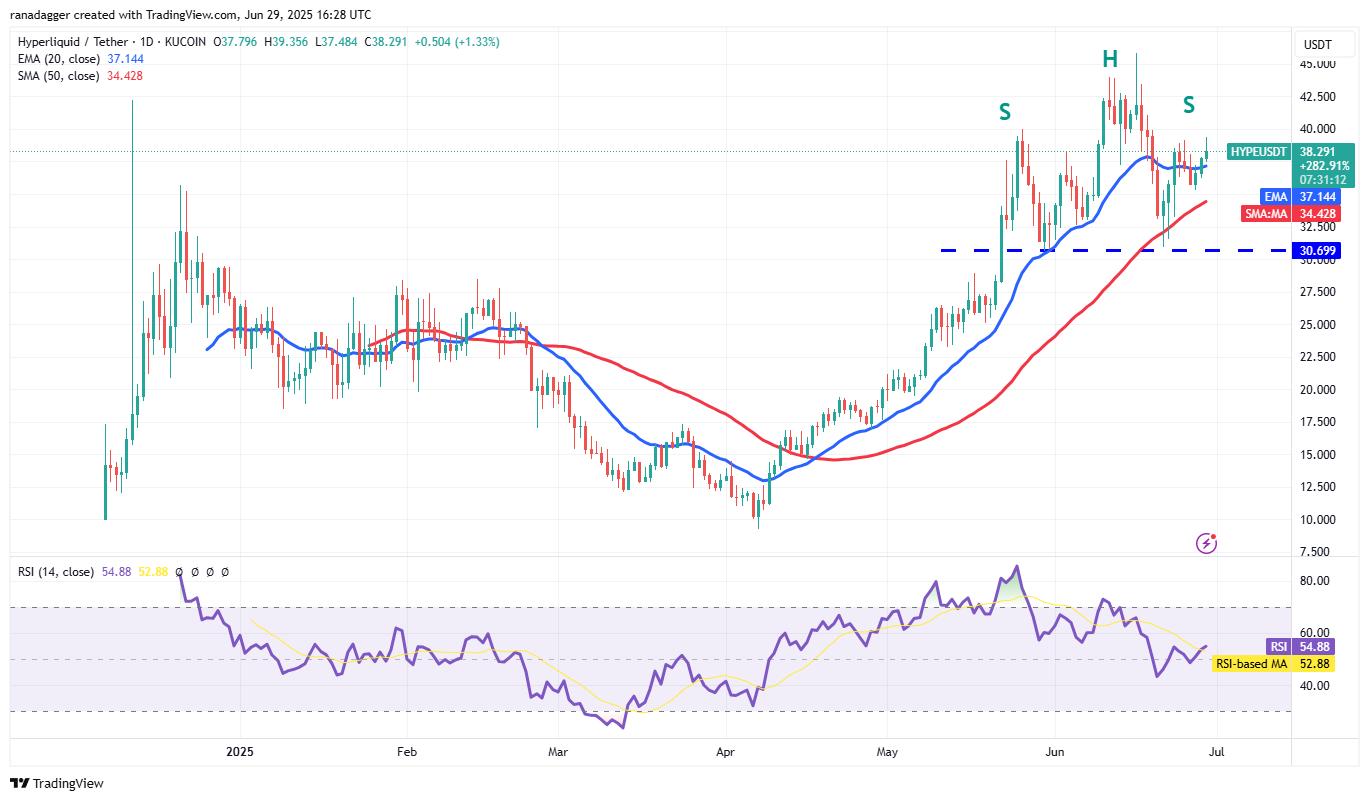Click the HYPEUSDT symbol price tag
This screenshot has height=801, width=1369.
[1259, 150]
